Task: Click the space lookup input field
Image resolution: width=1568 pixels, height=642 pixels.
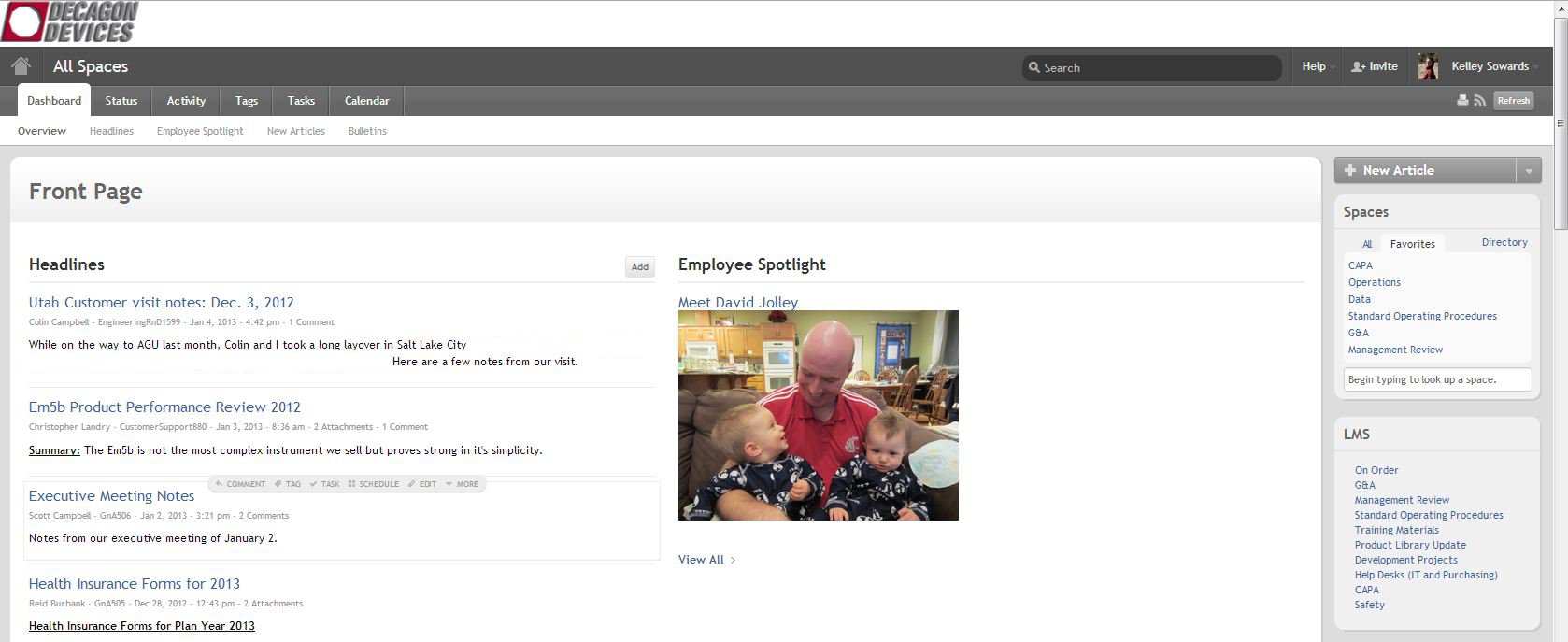Action: tap(1437, 379)
